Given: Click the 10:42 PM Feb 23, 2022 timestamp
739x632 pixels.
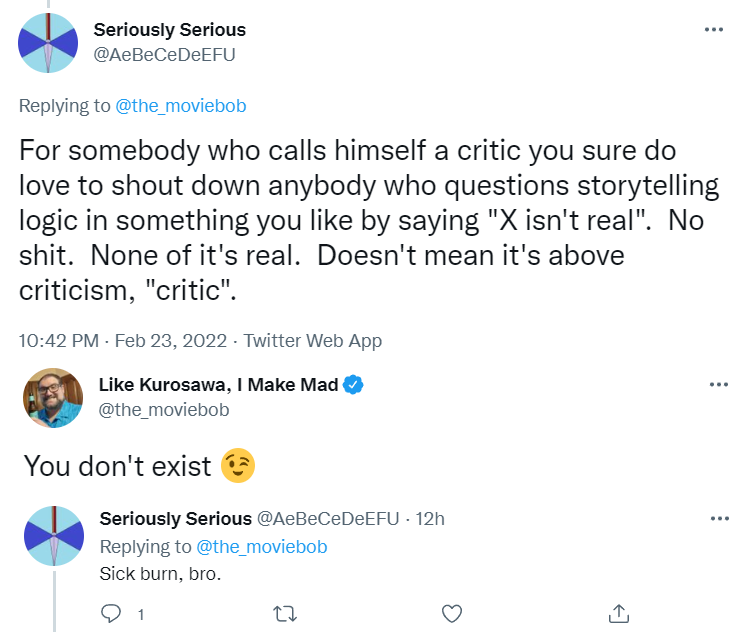Looking at the screenshot, I should [123, 340].
